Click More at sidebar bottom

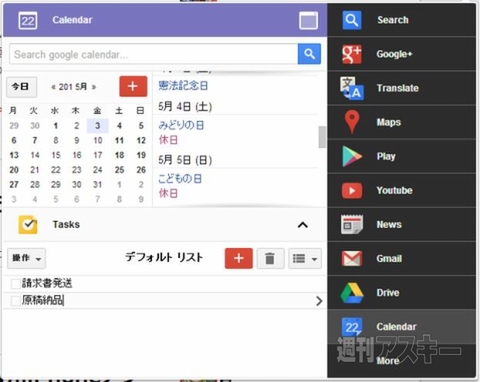(388, 361)
